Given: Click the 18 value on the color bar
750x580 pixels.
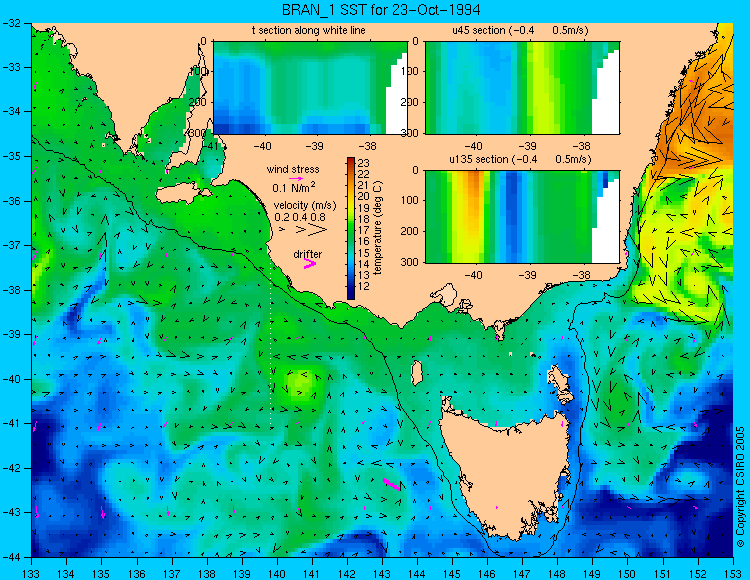Looking at the screenshot, I should coord(364,219).
